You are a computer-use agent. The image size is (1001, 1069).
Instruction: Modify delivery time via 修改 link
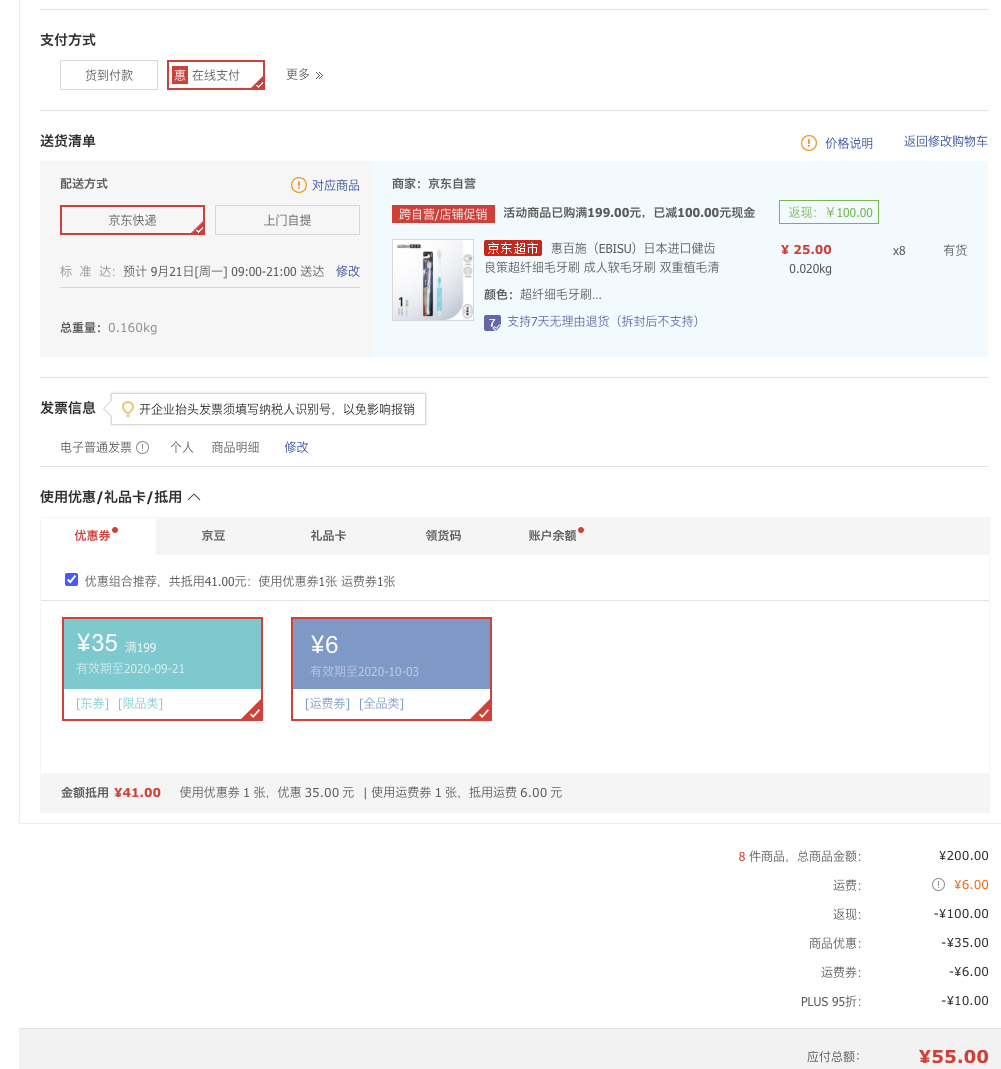pyautogui.click(x=348, y=271)
